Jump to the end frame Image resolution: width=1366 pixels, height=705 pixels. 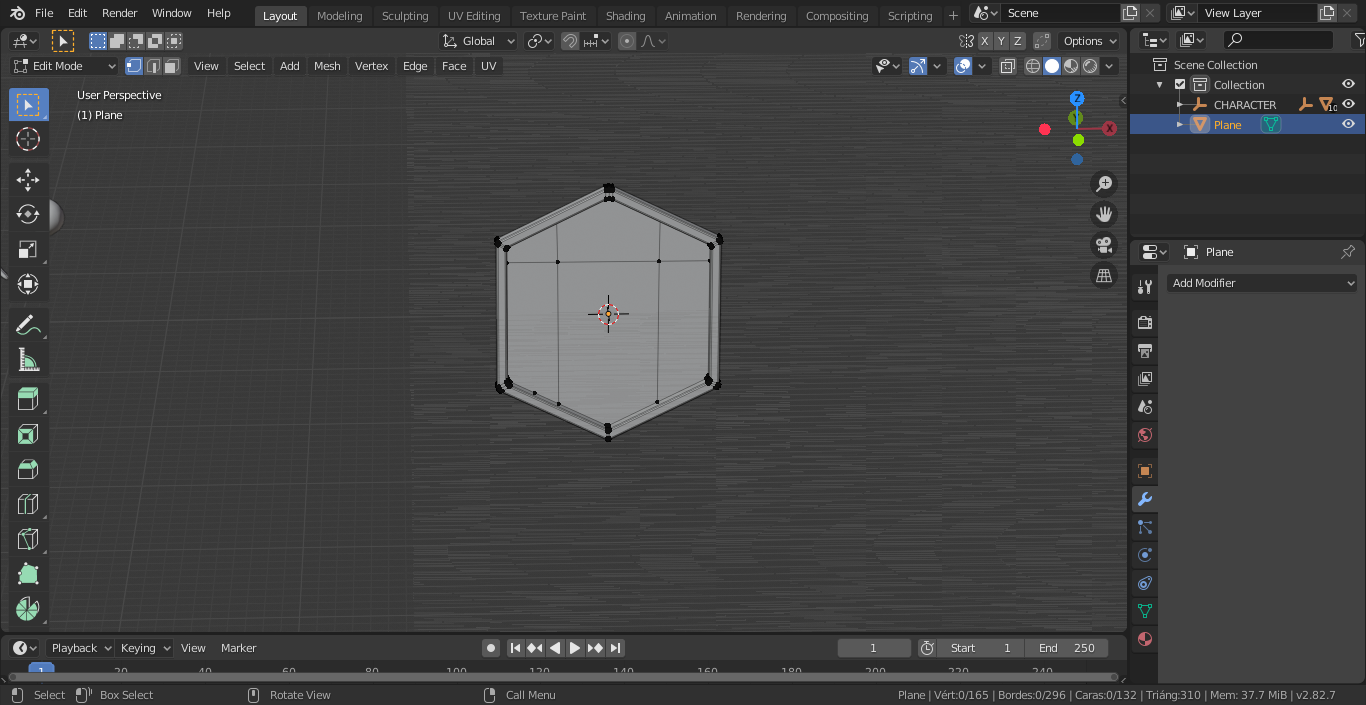[x=616, y=648]
